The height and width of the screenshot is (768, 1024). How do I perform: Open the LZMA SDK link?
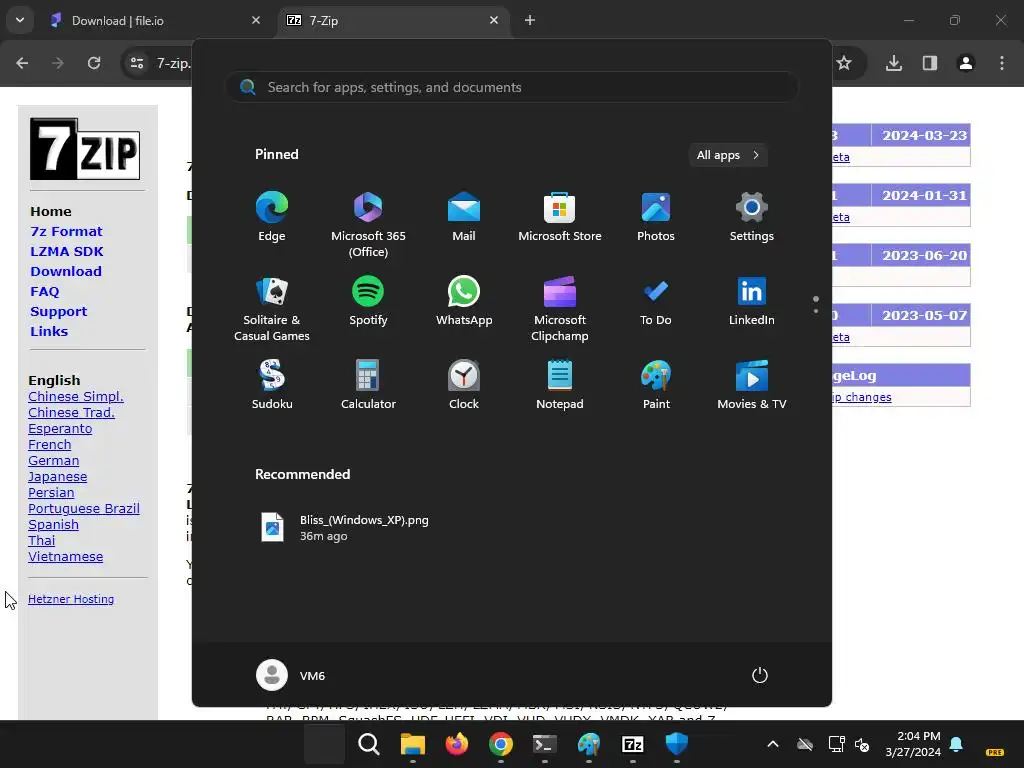click(67, 251)
